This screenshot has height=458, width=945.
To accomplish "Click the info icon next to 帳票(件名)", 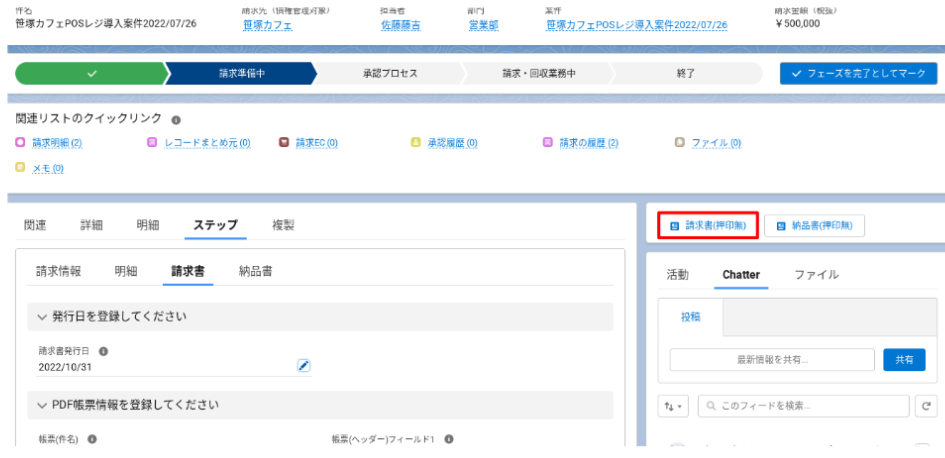I will click(x=92, y=439).
